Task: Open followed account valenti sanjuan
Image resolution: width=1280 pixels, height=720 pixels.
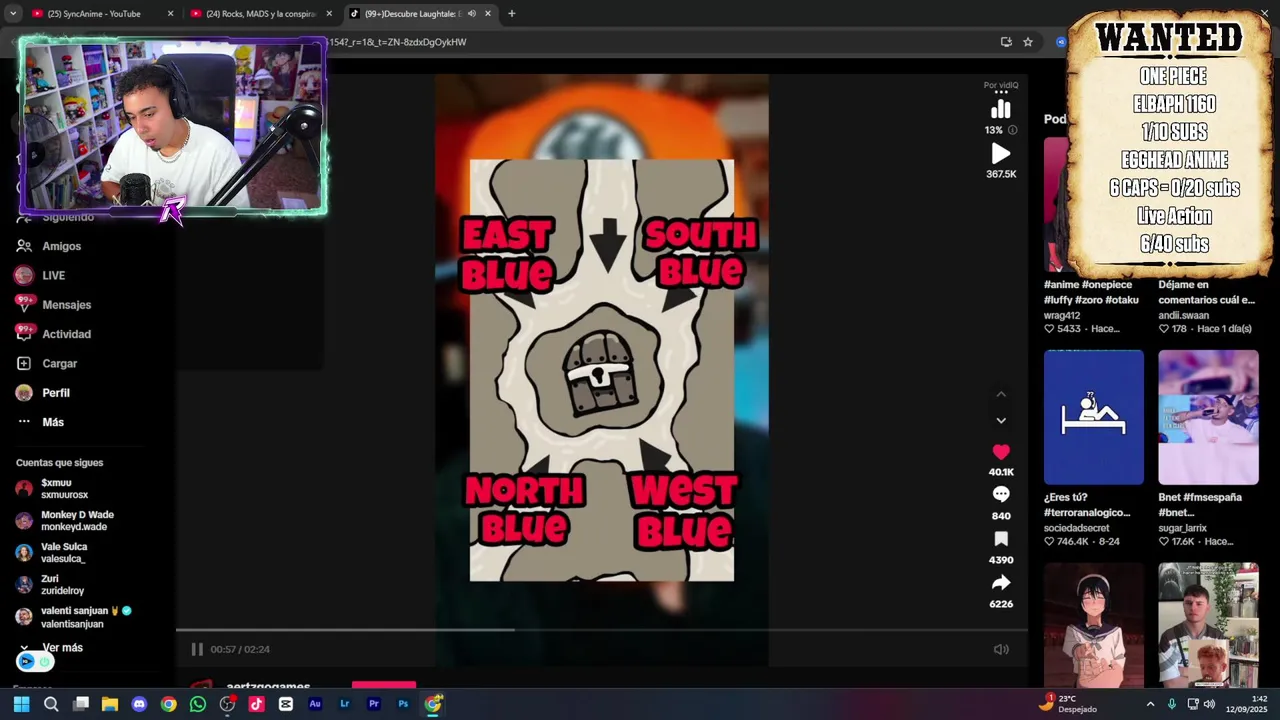Action: coord(86,617)
